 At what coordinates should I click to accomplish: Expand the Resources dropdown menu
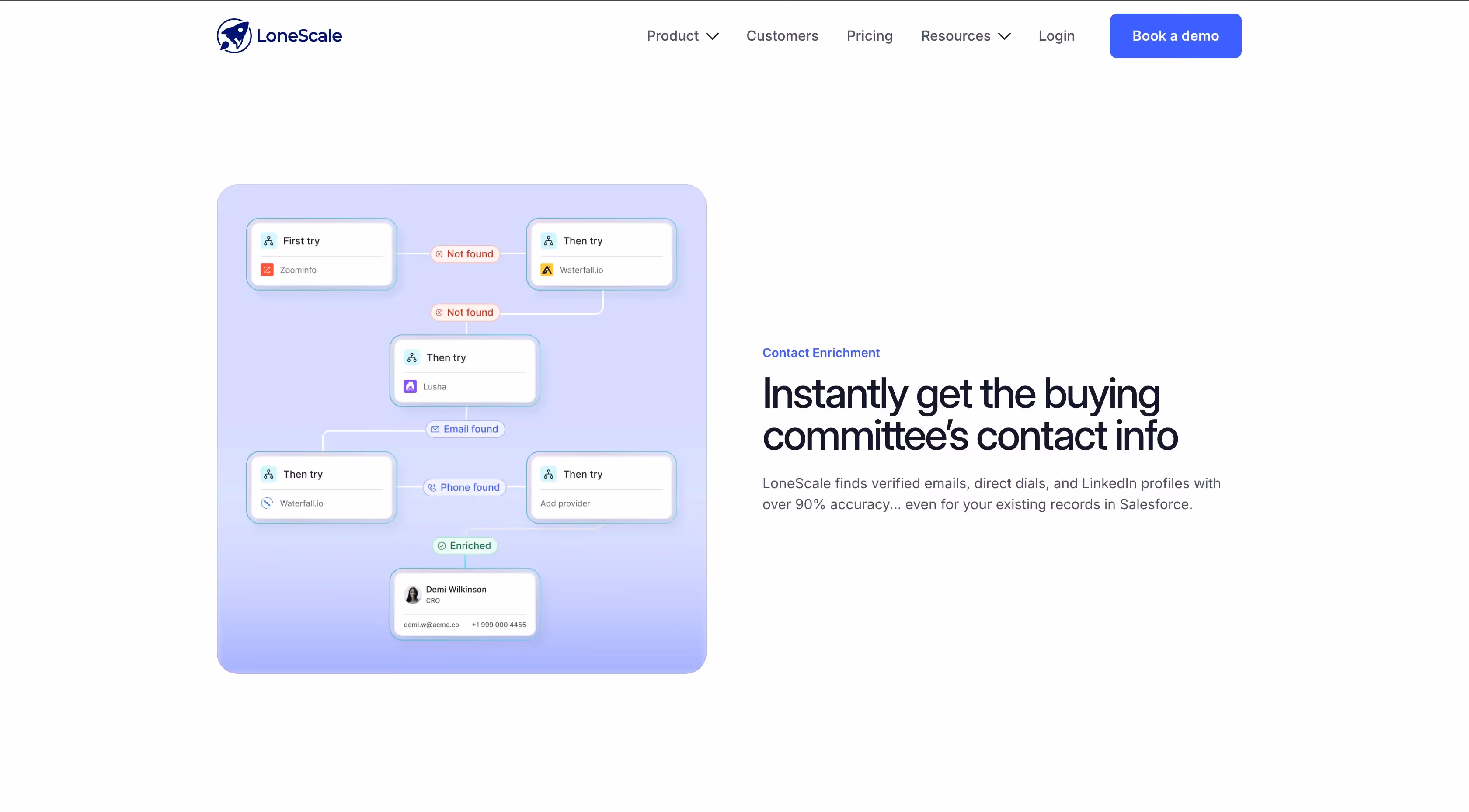(965, 36)
